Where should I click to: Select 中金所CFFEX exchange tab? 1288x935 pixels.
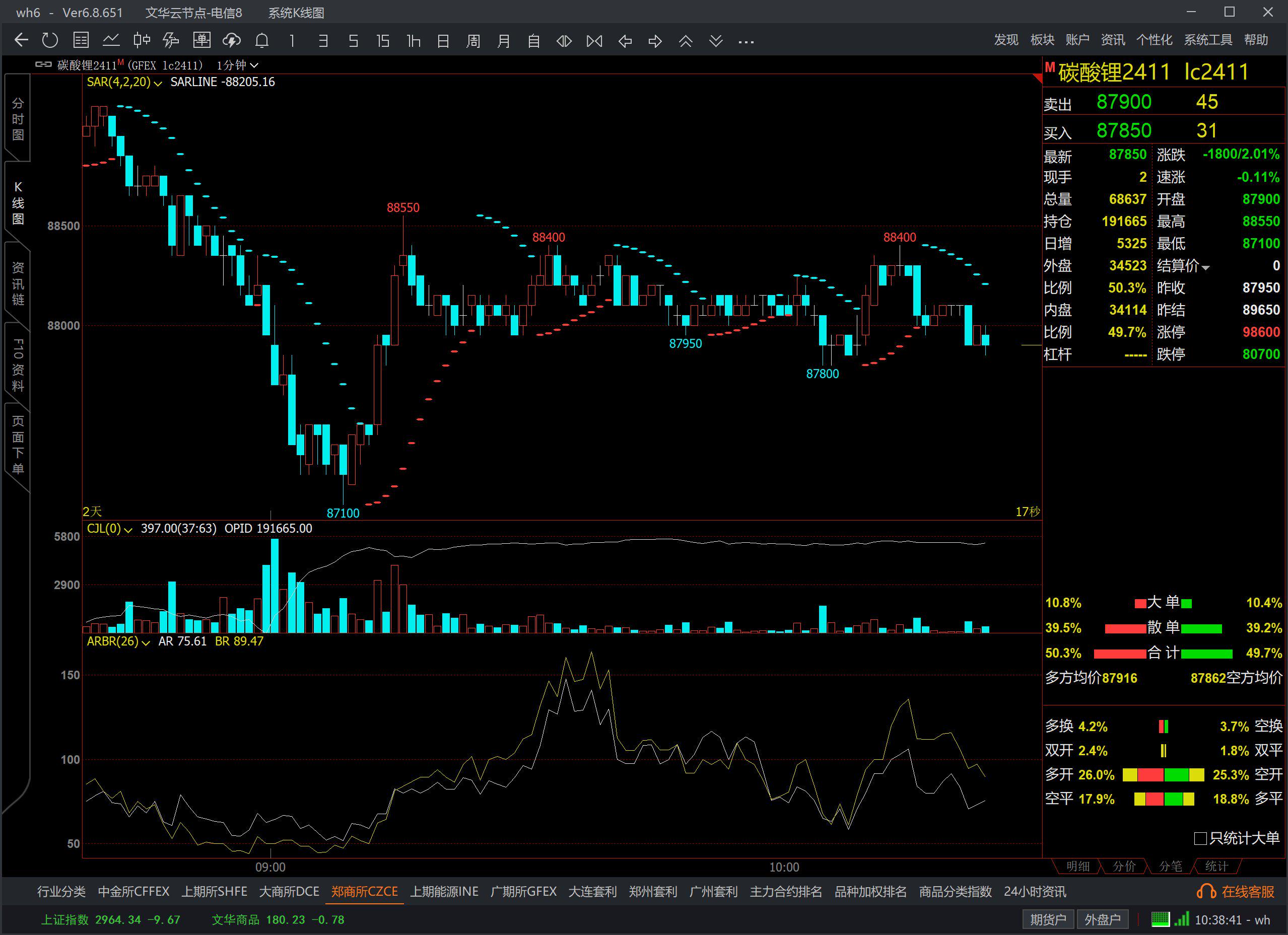coord(133,891)
